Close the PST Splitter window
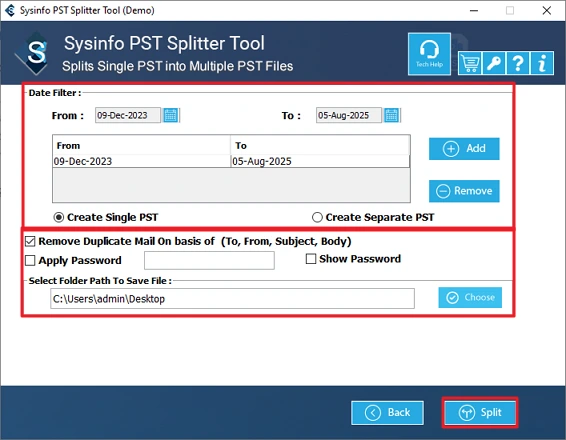This screenshot has height=440, width=566. [x=547, y=10]
